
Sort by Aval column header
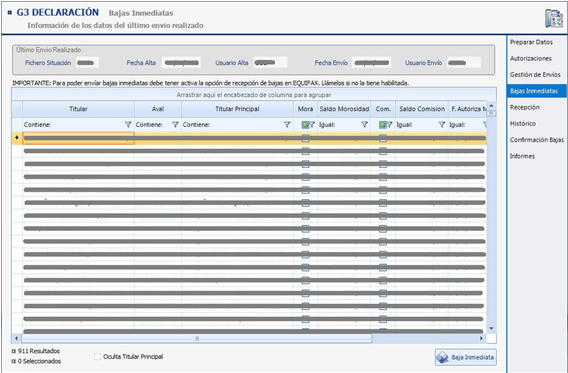pyautogui.click(x=158, y=109)
